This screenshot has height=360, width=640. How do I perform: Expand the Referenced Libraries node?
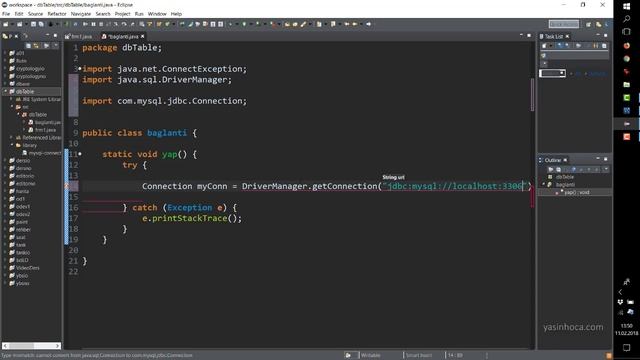[x=12, y=138]
